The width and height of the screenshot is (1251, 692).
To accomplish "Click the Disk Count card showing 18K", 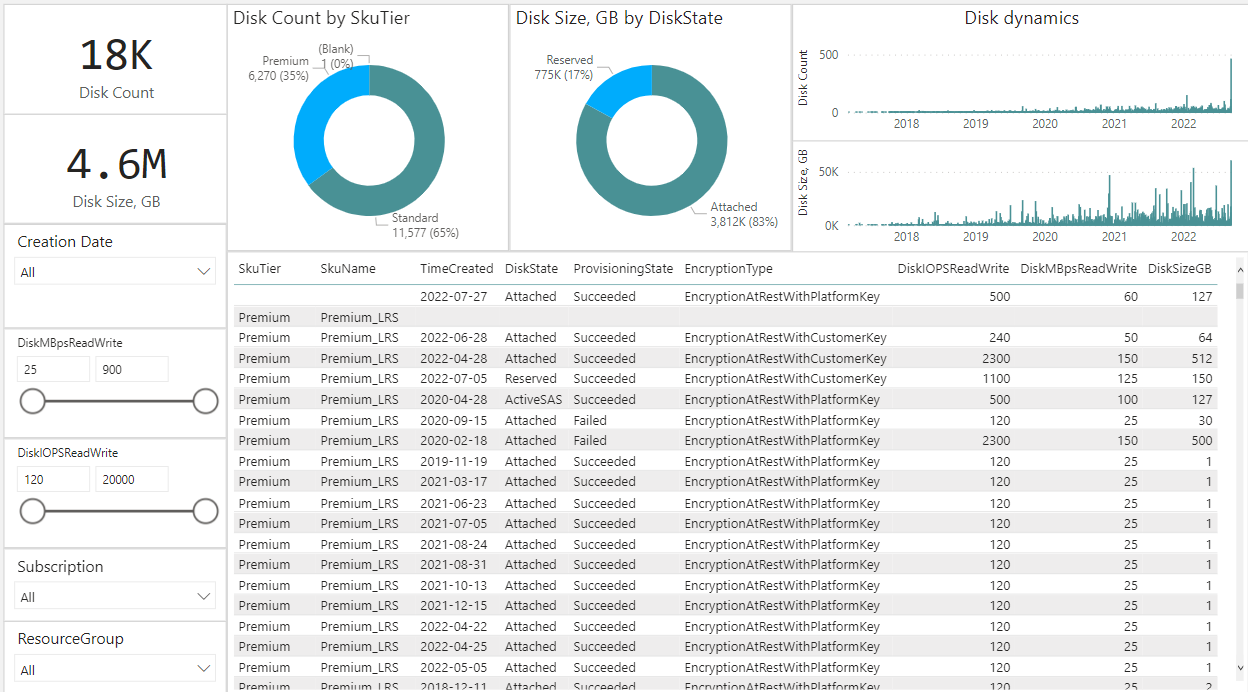I will point(116,60).
